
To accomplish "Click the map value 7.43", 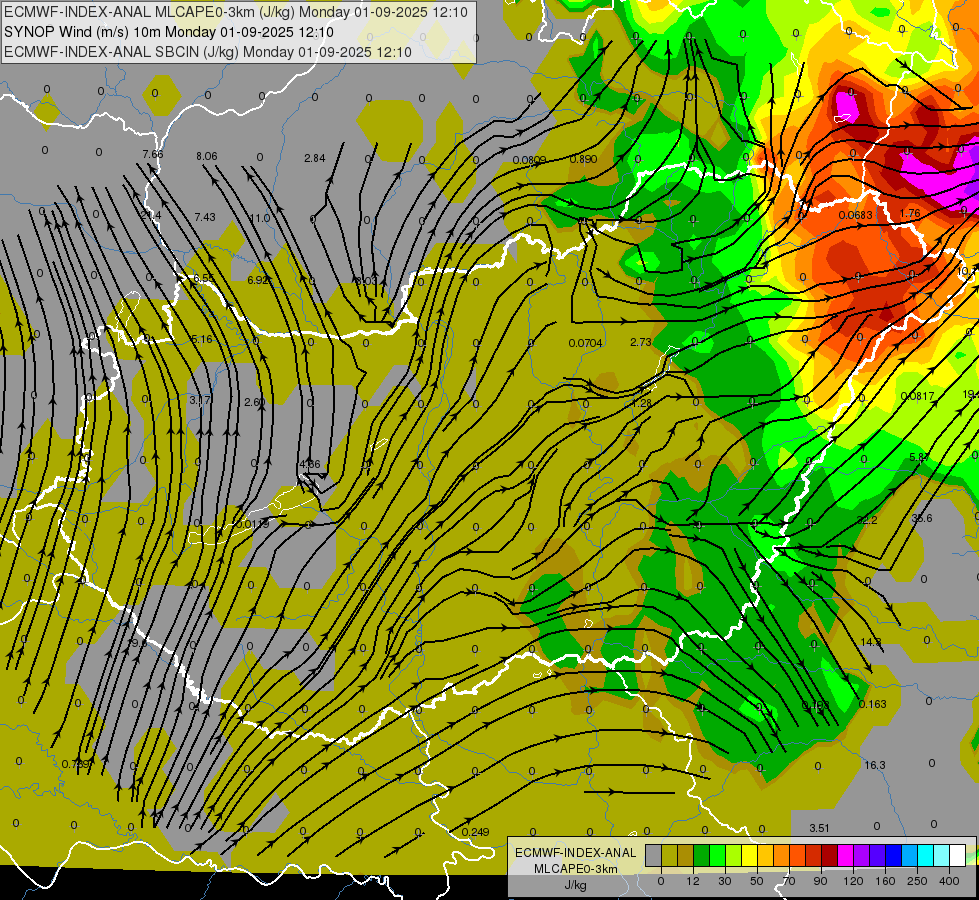I will tap(205, 217).
